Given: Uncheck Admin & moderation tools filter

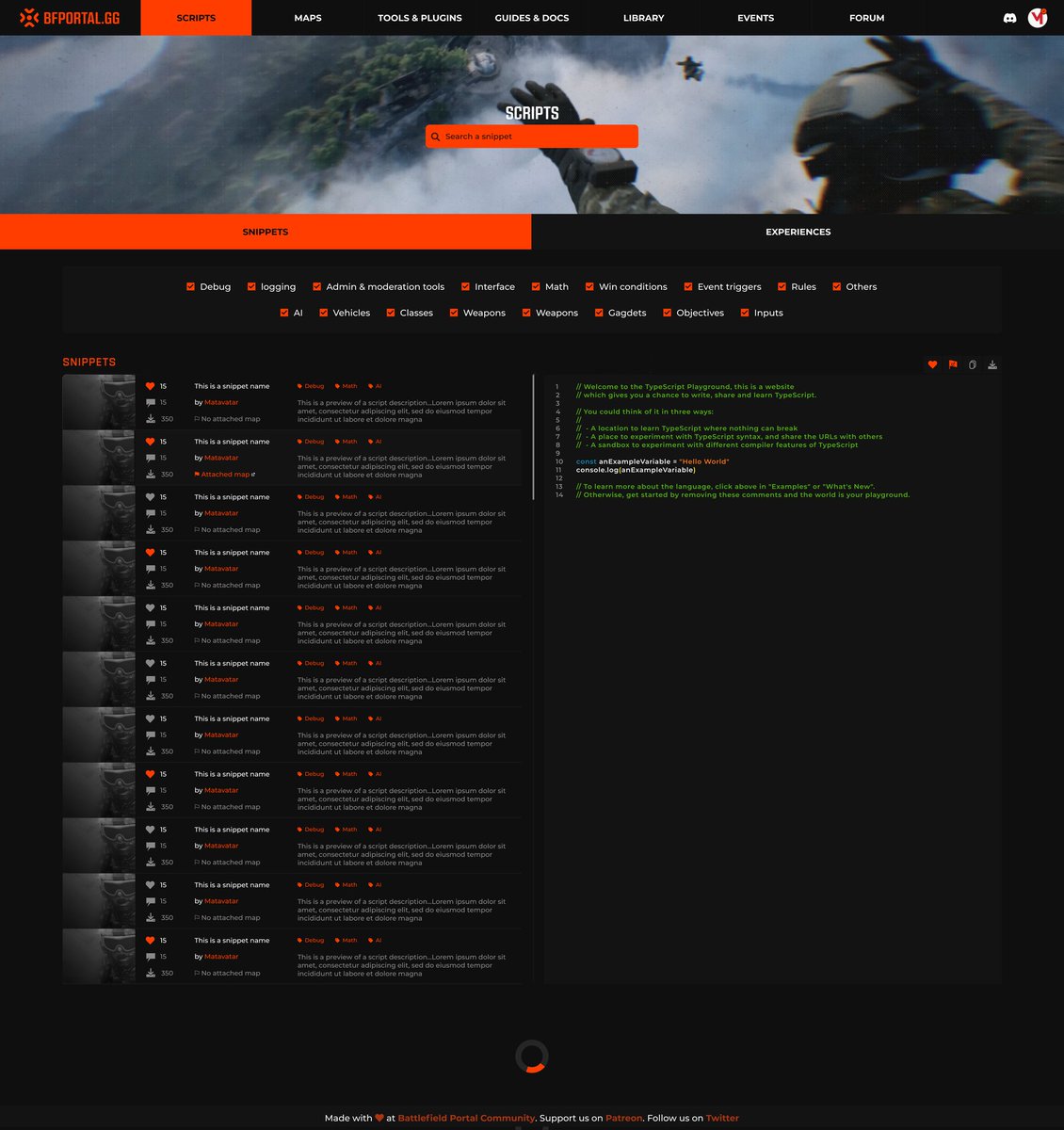Looking at the screenshot, I should 317,286.
